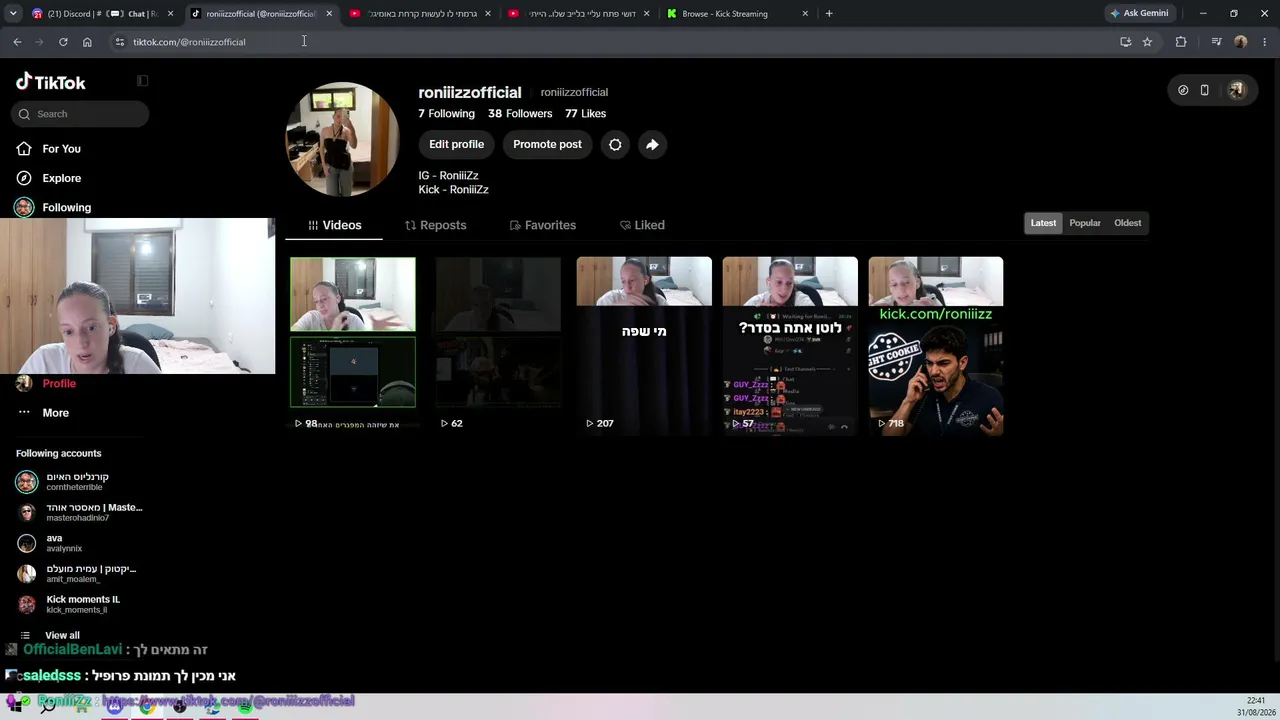
Task: View site information icon in address bar
Action: [x=120, y=42]
